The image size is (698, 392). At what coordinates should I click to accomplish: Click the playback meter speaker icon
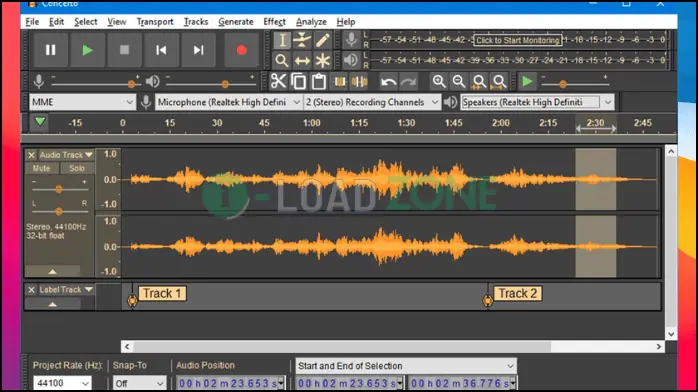pyautogui.click(x=351, y=60)
